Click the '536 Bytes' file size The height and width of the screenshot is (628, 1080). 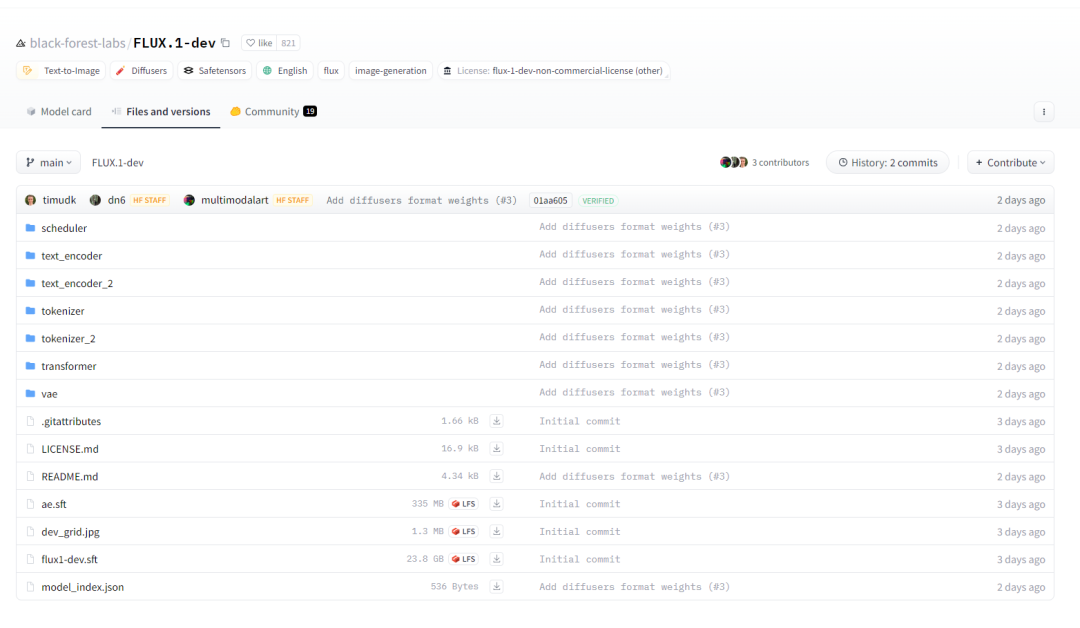pyautogui.click(x=454, y=587)
